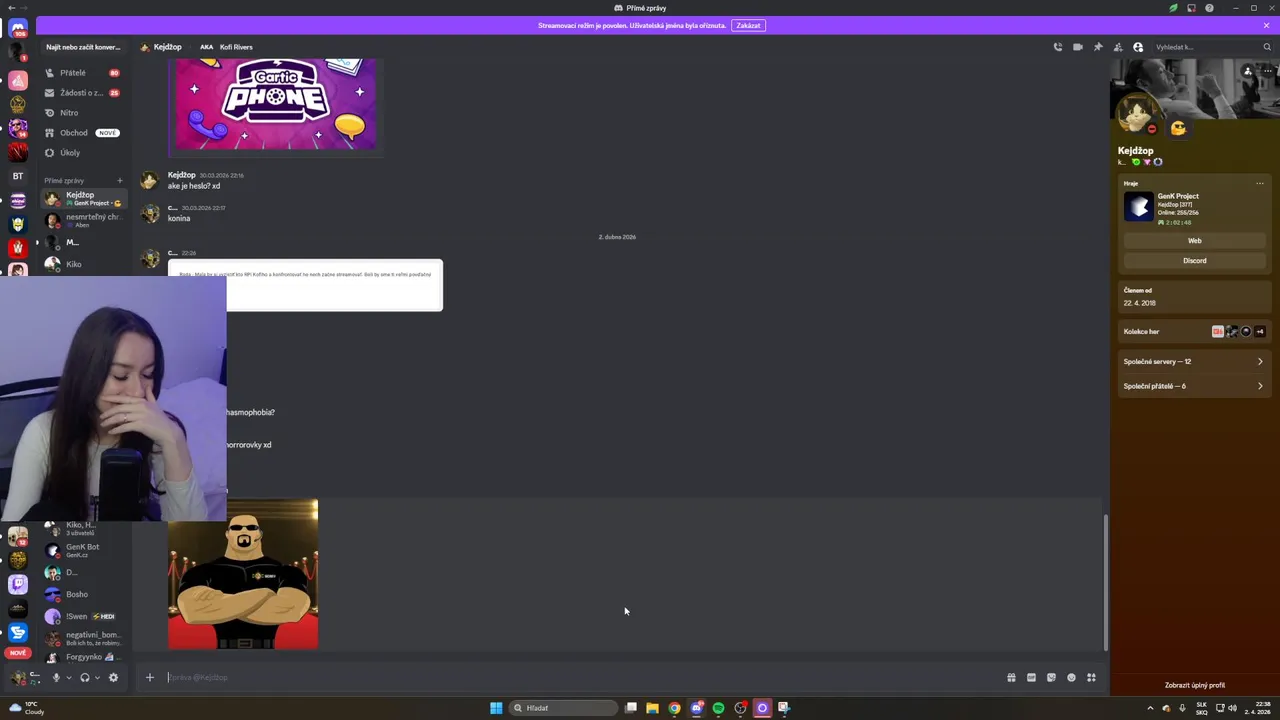This screenshot has height=720, width=1280.
Task: Open the negativni_bom... conversation
Action: (x=84, y=638)
